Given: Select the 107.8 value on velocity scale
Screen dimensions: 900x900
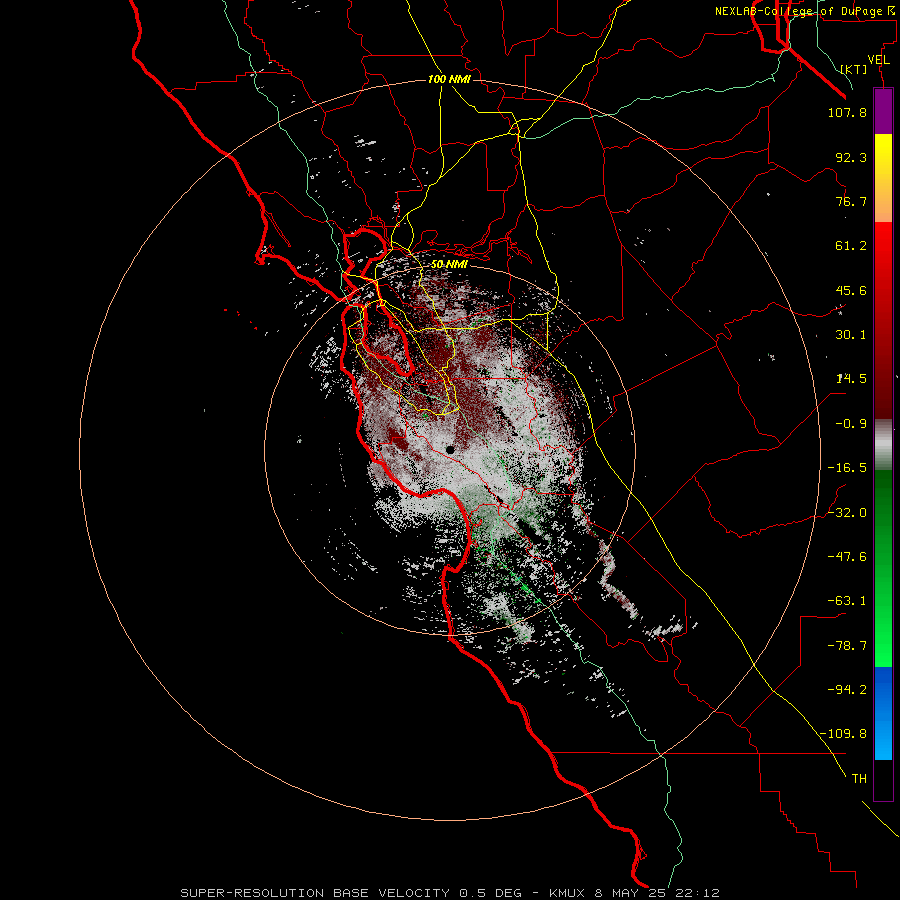Looking at the screenshot, I should pos(847,112).
